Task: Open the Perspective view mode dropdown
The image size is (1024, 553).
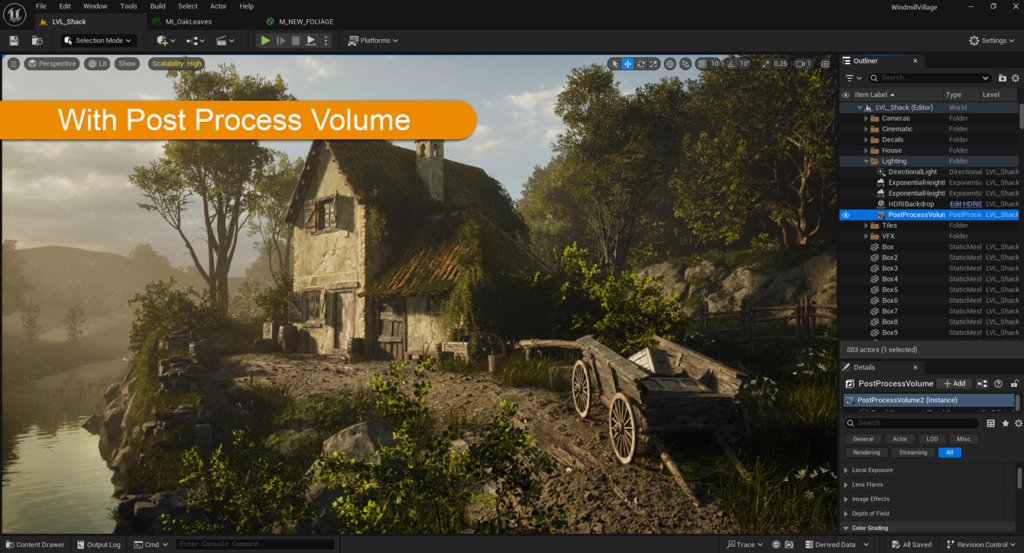Action: tap(52, 63)
